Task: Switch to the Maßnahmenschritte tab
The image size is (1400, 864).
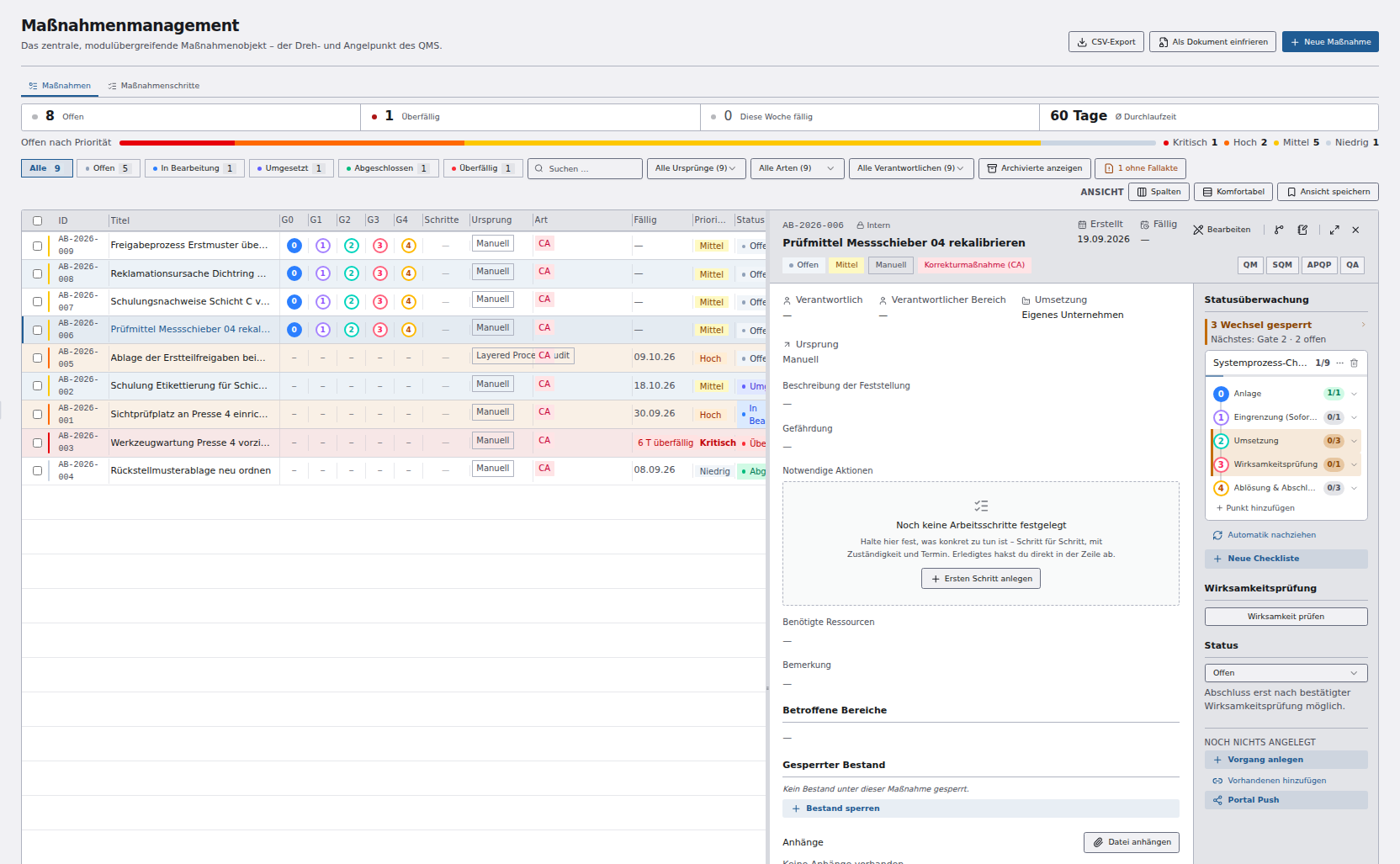Action: tap(154, 86)
